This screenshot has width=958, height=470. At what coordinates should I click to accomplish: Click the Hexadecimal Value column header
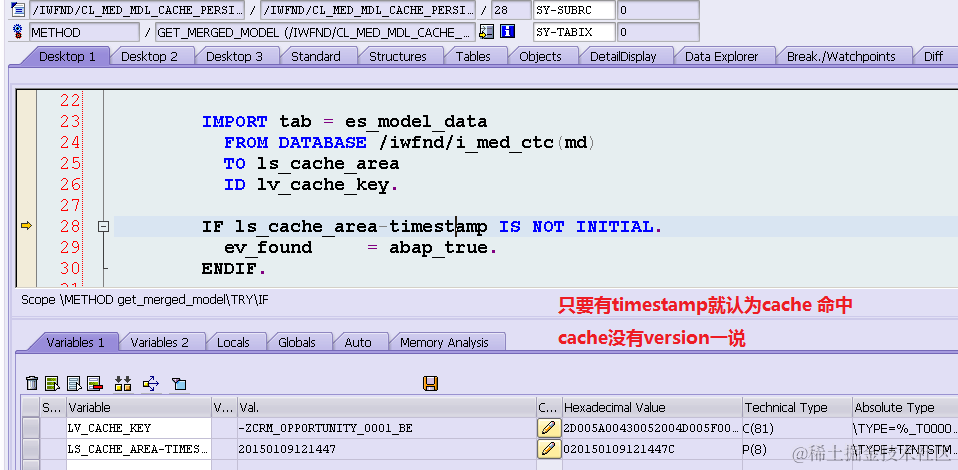[651, 408]
